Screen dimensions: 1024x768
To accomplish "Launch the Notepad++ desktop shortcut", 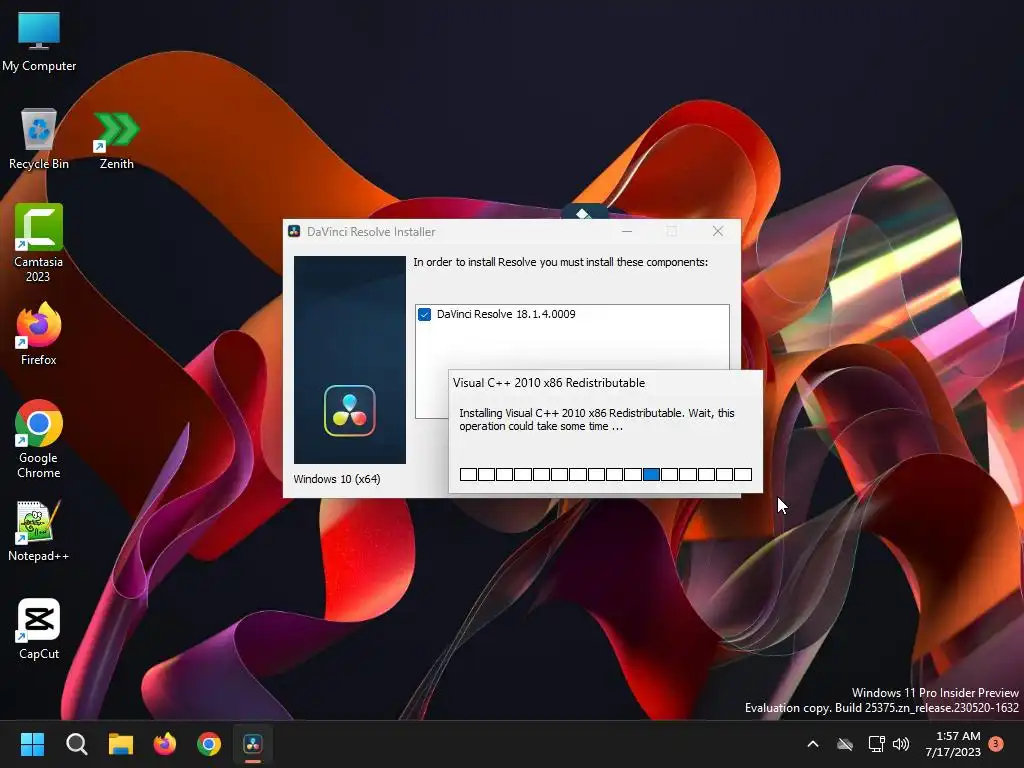I will (39, 531).
